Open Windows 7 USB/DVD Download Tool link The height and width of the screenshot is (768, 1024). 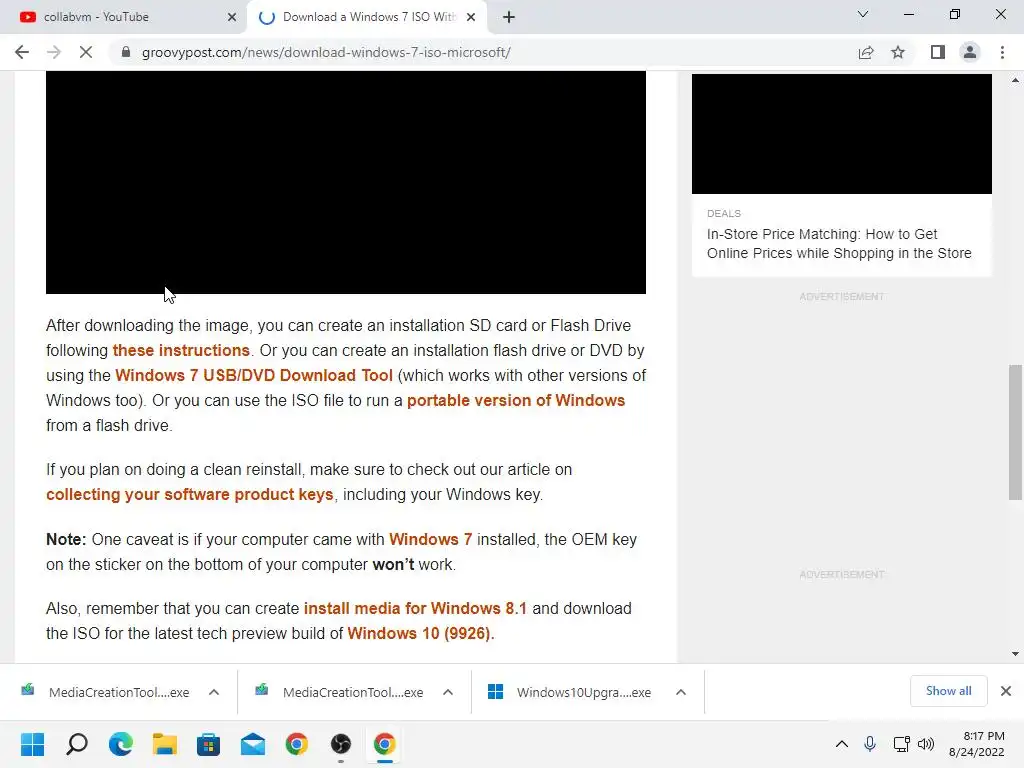tap(254, 376)
